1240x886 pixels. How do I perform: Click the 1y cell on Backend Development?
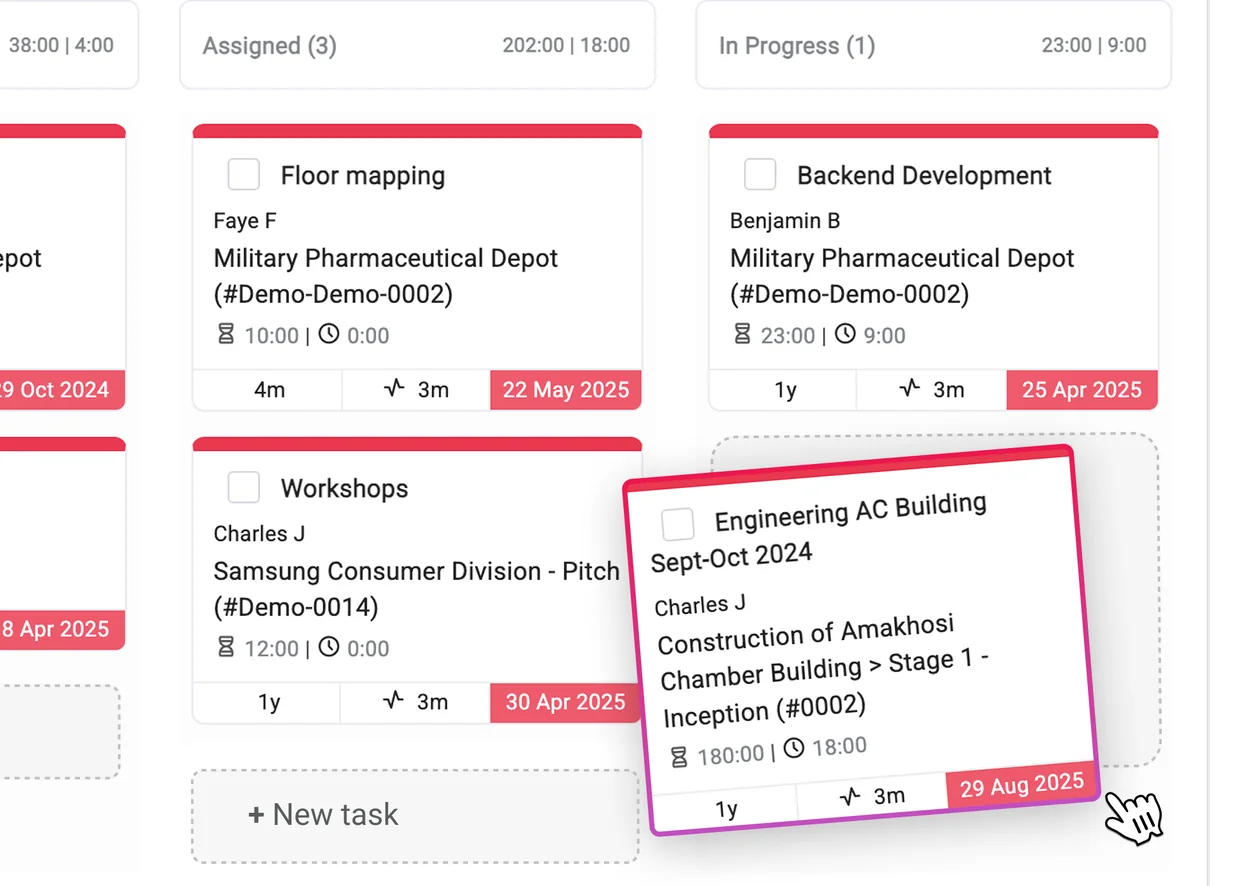click(x=785, y=389)
